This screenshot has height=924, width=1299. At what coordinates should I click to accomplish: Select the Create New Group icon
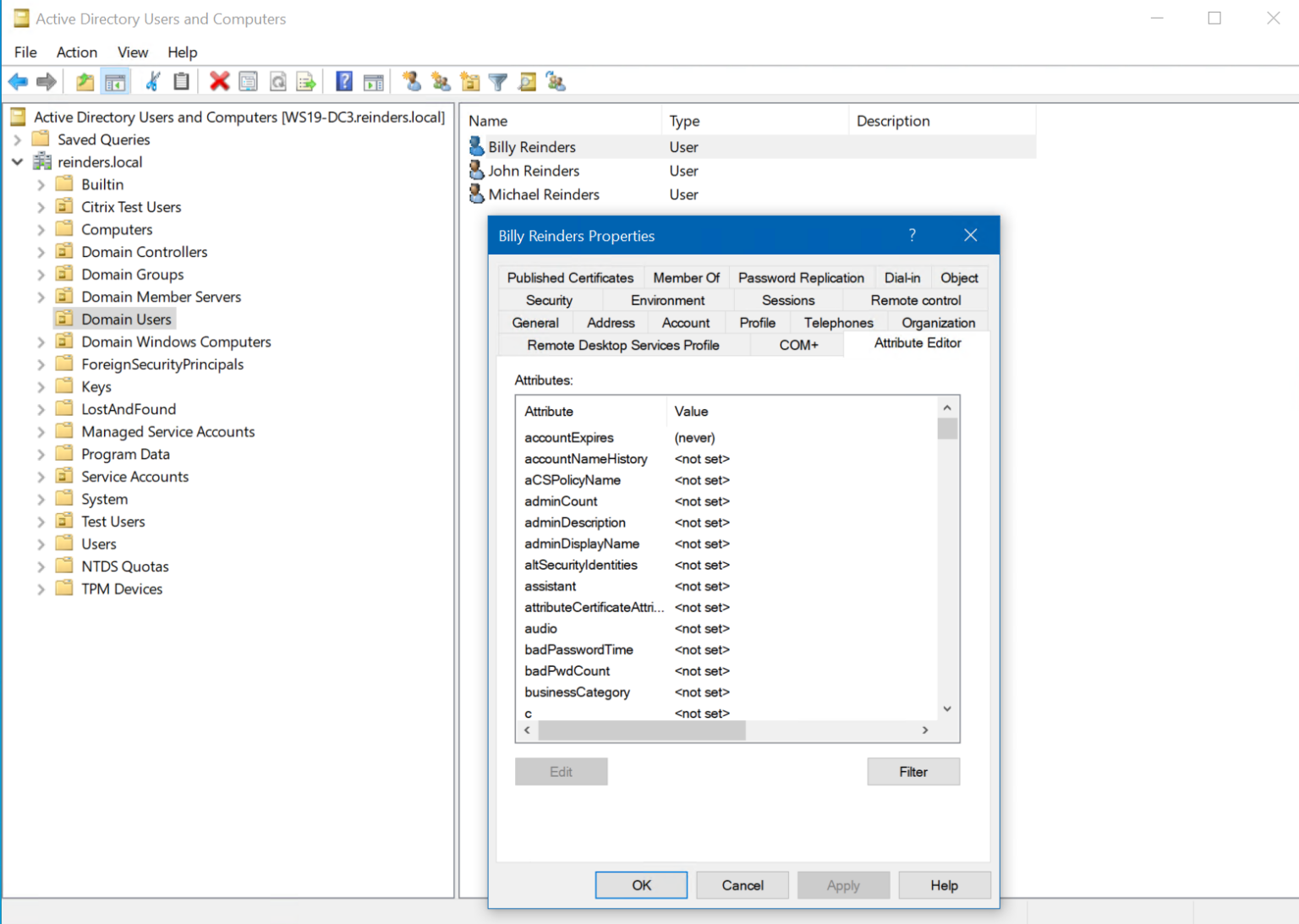[441, 81]
